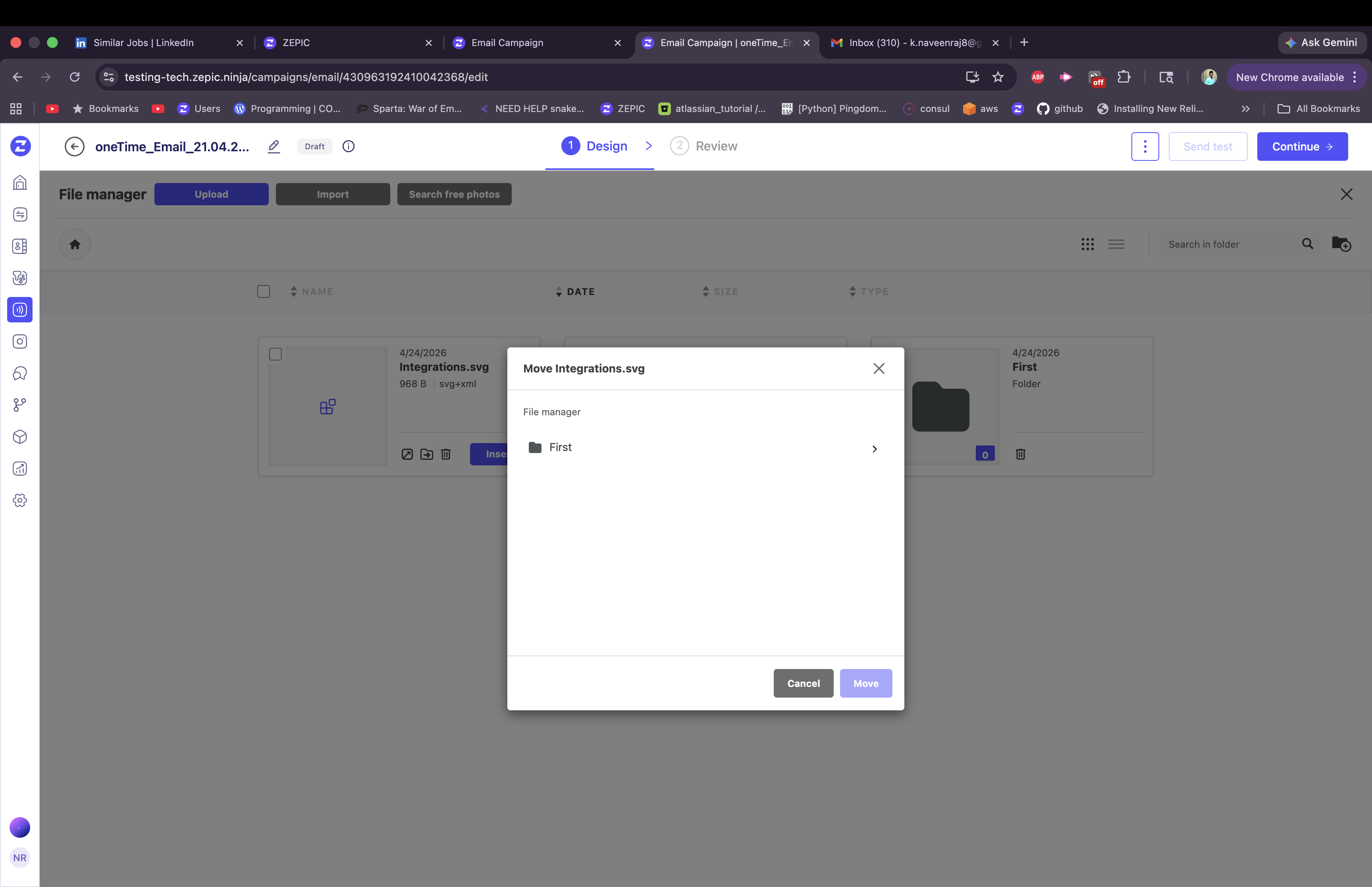Open the campaign info icon
The image size is (1372, 887).
tap(348, 146)
